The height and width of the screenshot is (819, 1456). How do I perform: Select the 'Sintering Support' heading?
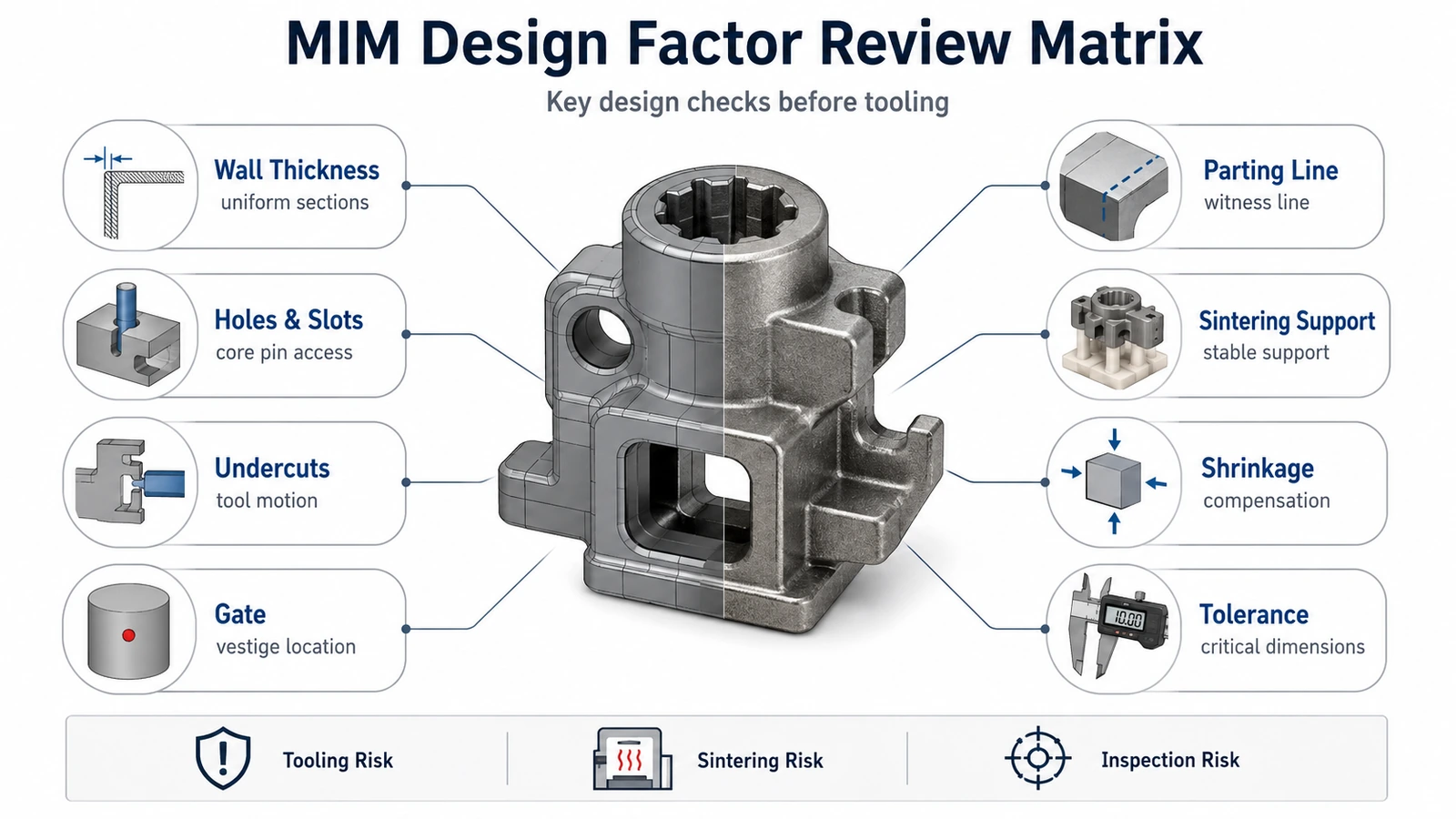tap(1287, 320)
